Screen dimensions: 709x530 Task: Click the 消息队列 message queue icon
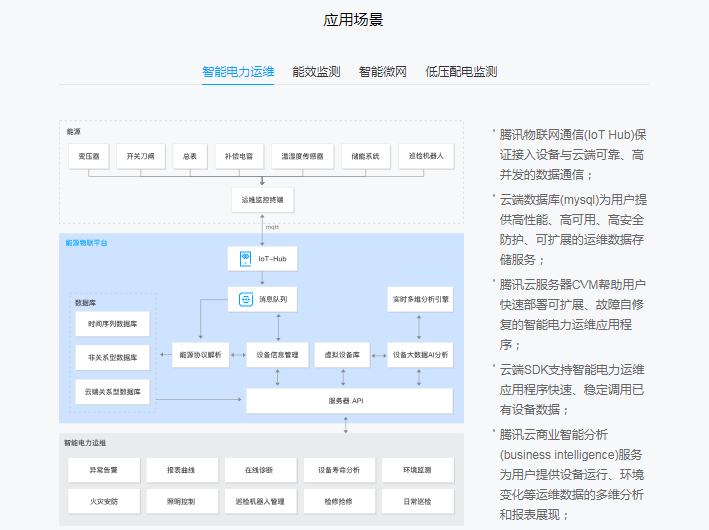(x=246, y=299)
